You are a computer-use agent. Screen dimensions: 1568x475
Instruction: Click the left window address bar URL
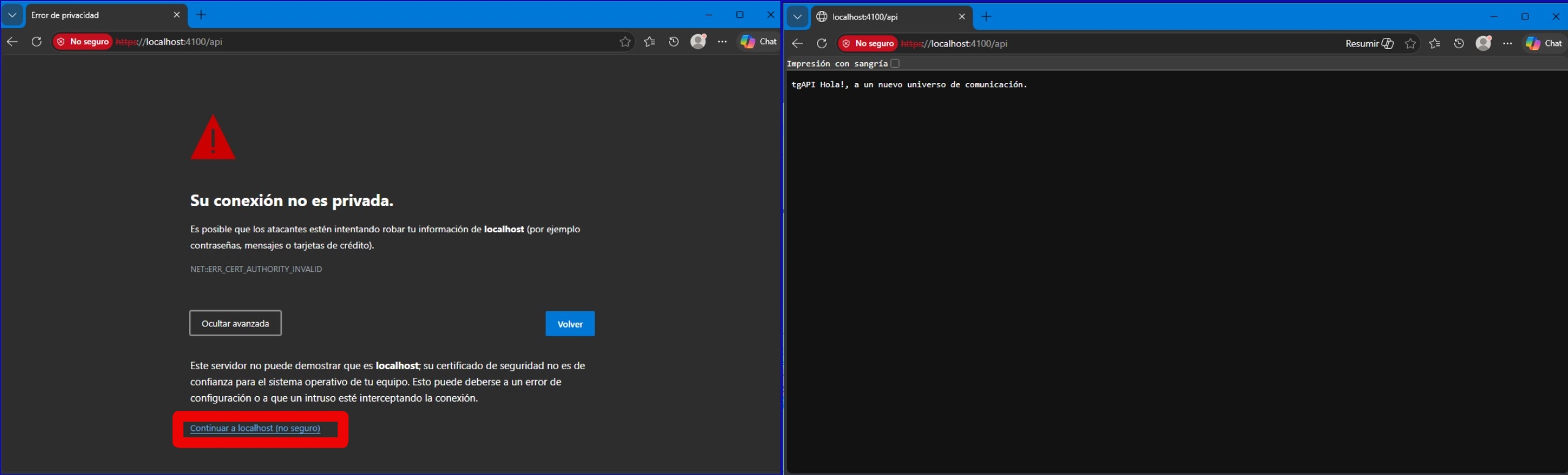pos(169,42)
